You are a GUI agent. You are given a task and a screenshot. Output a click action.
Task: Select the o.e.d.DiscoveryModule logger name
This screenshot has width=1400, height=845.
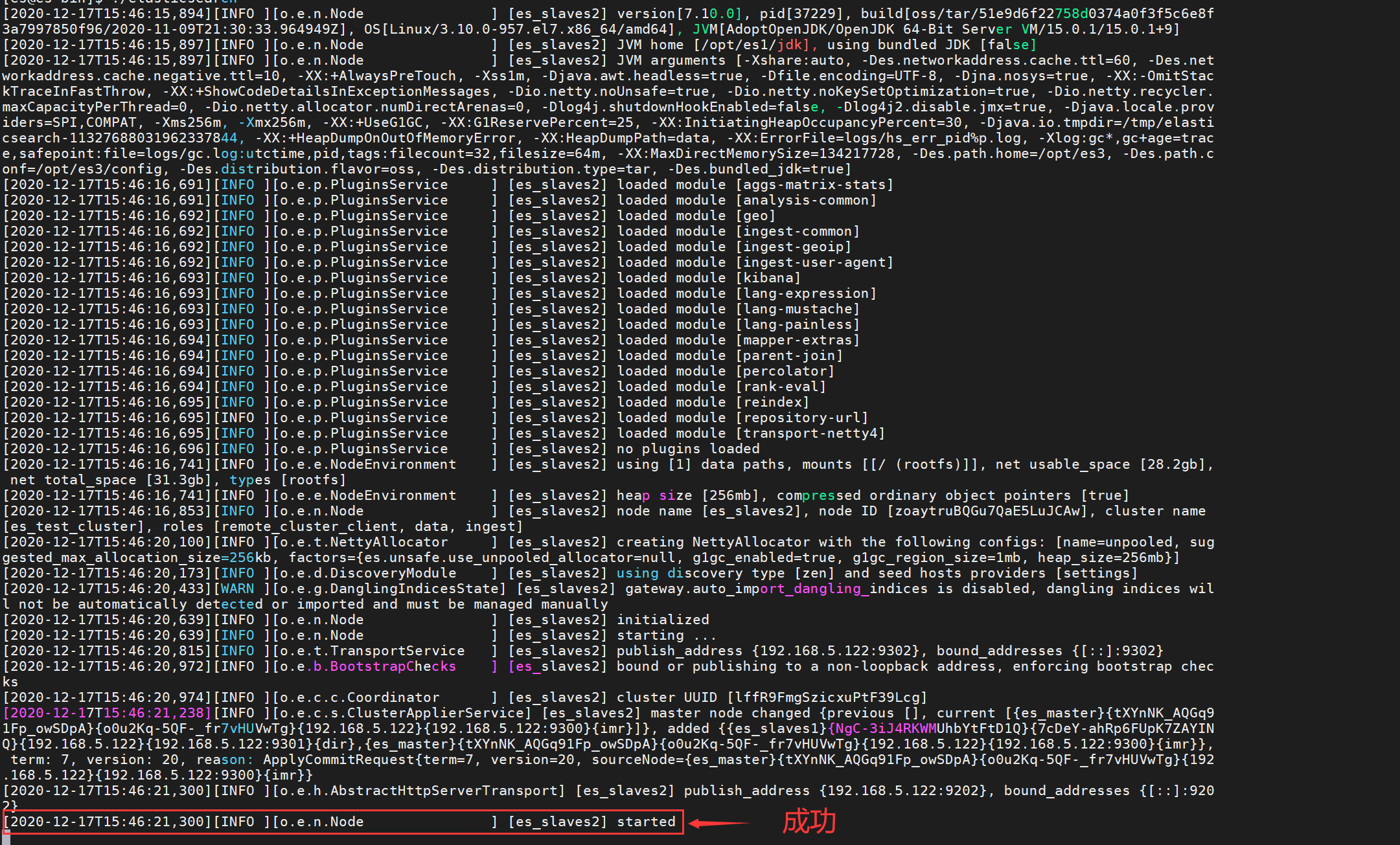368,573
